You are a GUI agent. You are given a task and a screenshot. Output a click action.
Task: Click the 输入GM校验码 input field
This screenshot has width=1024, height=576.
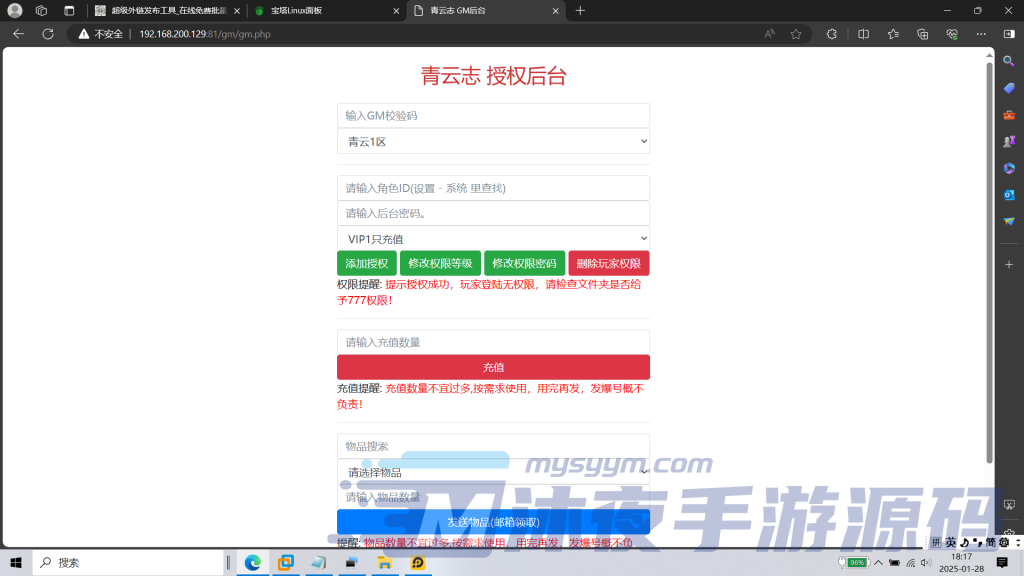point(493,114)
